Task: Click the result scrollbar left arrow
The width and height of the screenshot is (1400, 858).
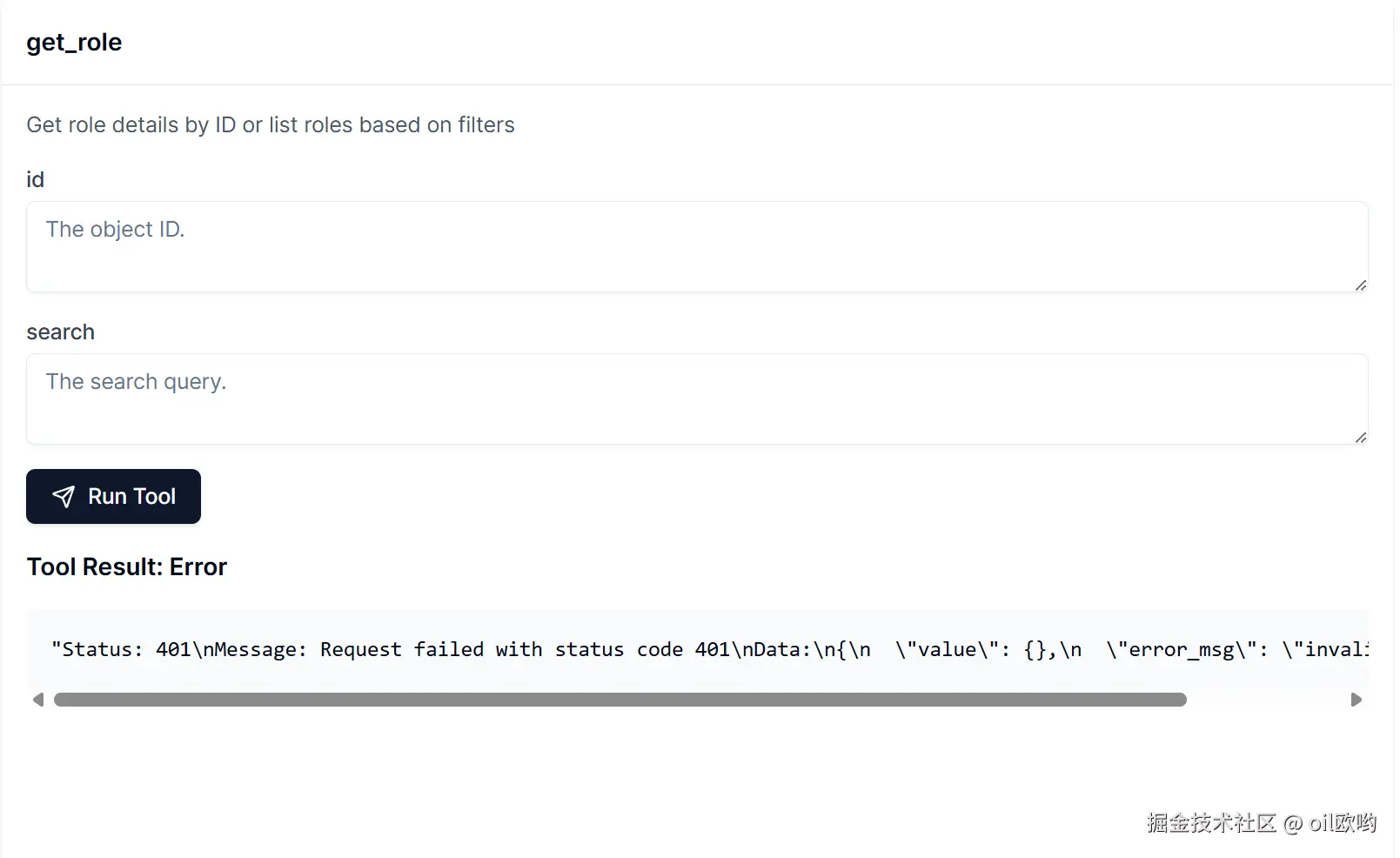Action: tap(37, 700)
